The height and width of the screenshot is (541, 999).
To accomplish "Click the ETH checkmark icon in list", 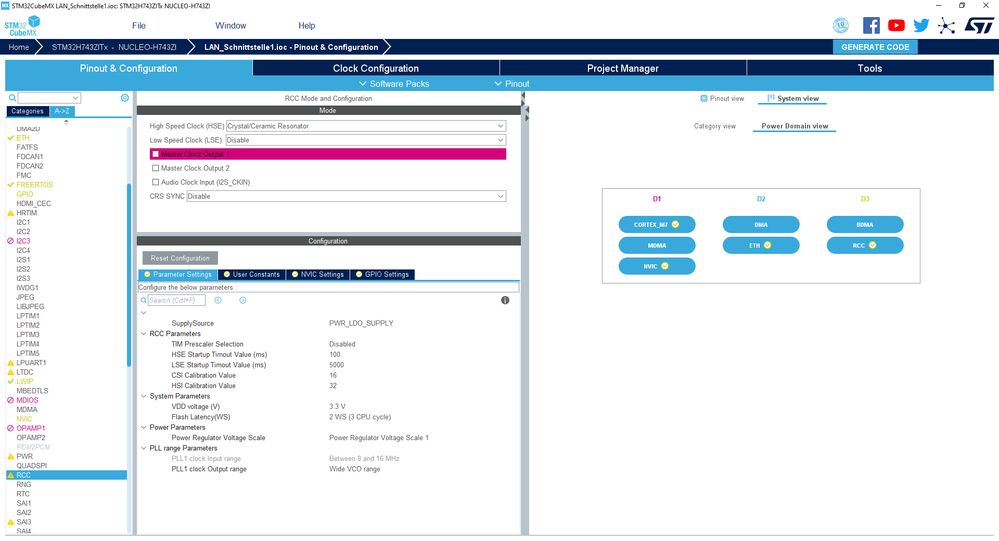I will [x=10, y=138].
